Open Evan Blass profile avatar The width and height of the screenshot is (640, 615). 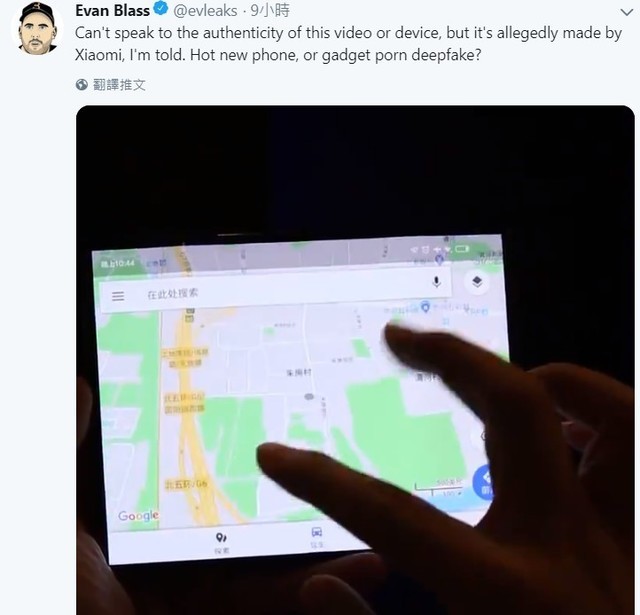[x=37, y=29]
